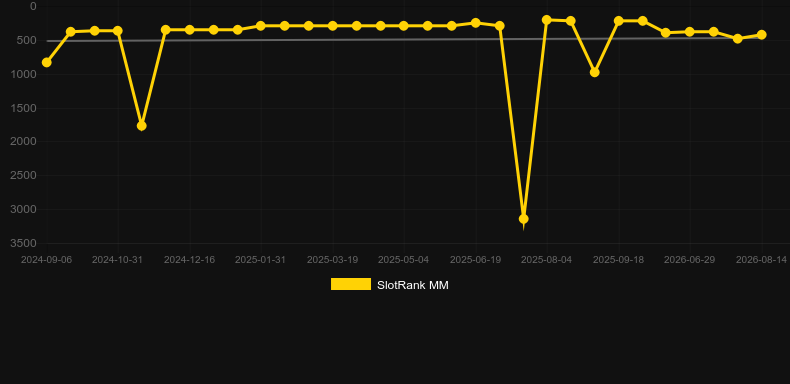Select the data point above 2024-12-16
This screenshot has width=790, height=384.
coord(189,30)
